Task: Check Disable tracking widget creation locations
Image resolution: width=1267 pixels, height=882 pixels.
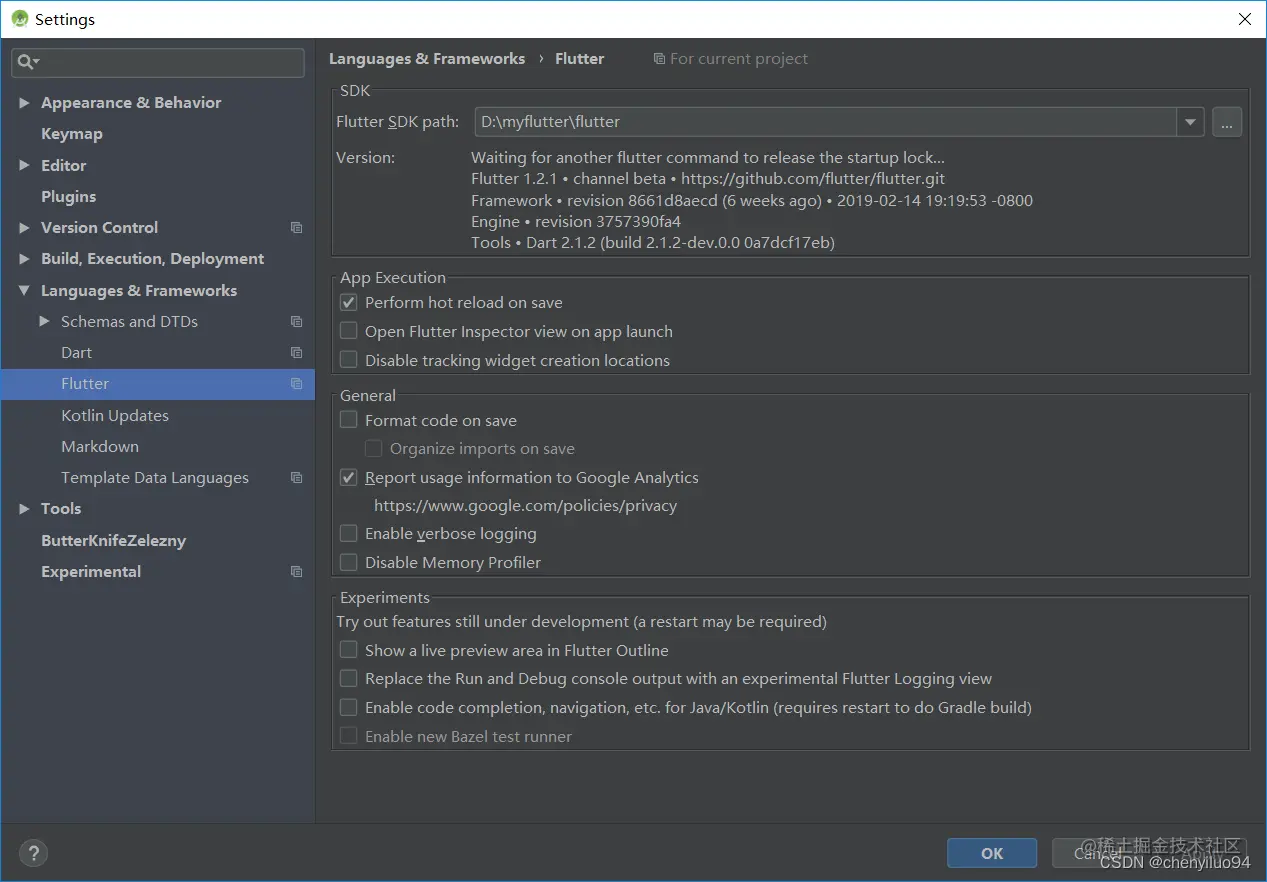Action: (x=348, y=360)
